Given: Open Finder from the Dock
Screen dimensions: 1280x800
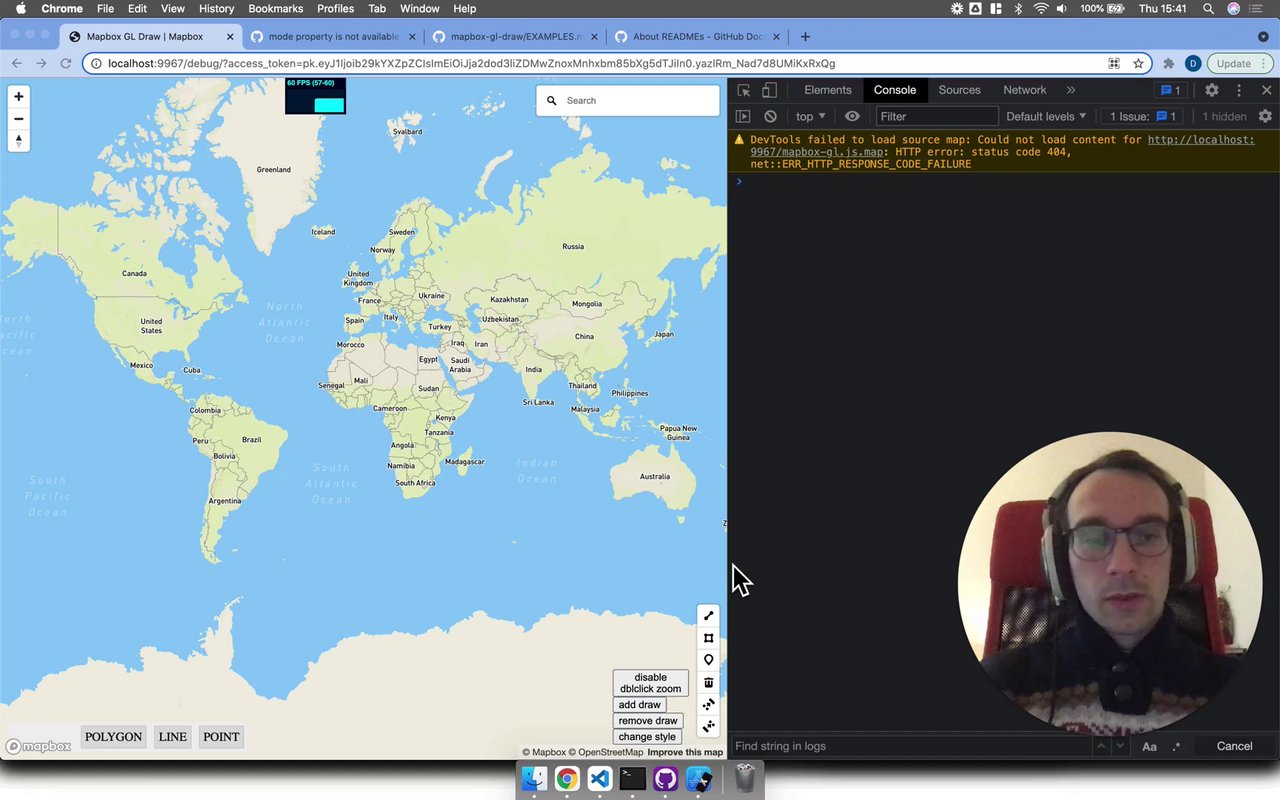Looking at the screenshot, I should click(535, 779).
